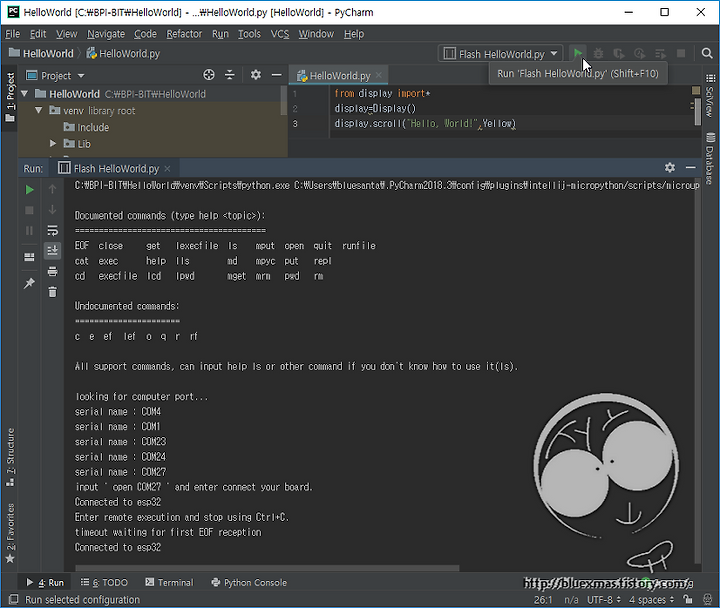Expand the Lib folder
Image resolution: width=720 pixels, height=608 pixels.
coord(53,144)
